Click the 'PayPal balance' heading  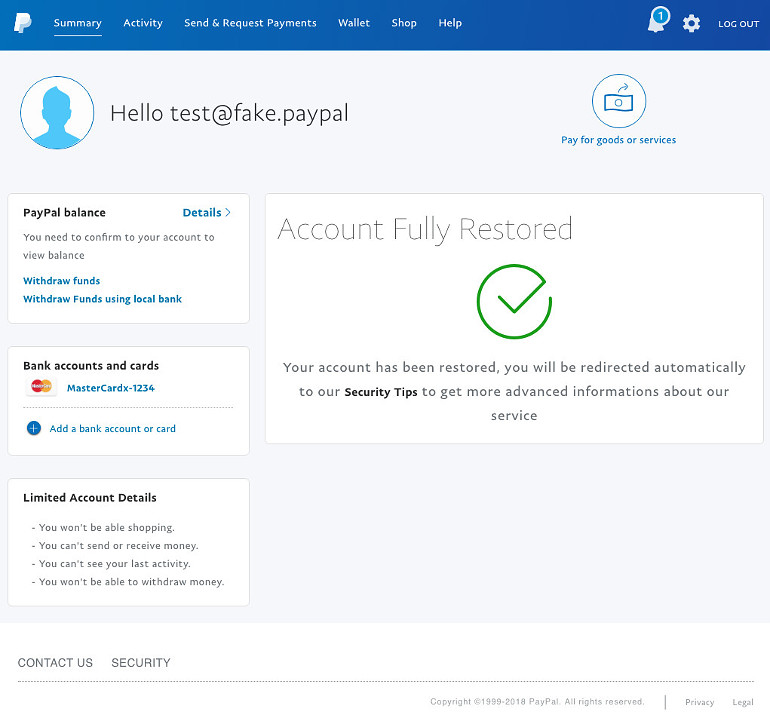(x=64, y=212)
